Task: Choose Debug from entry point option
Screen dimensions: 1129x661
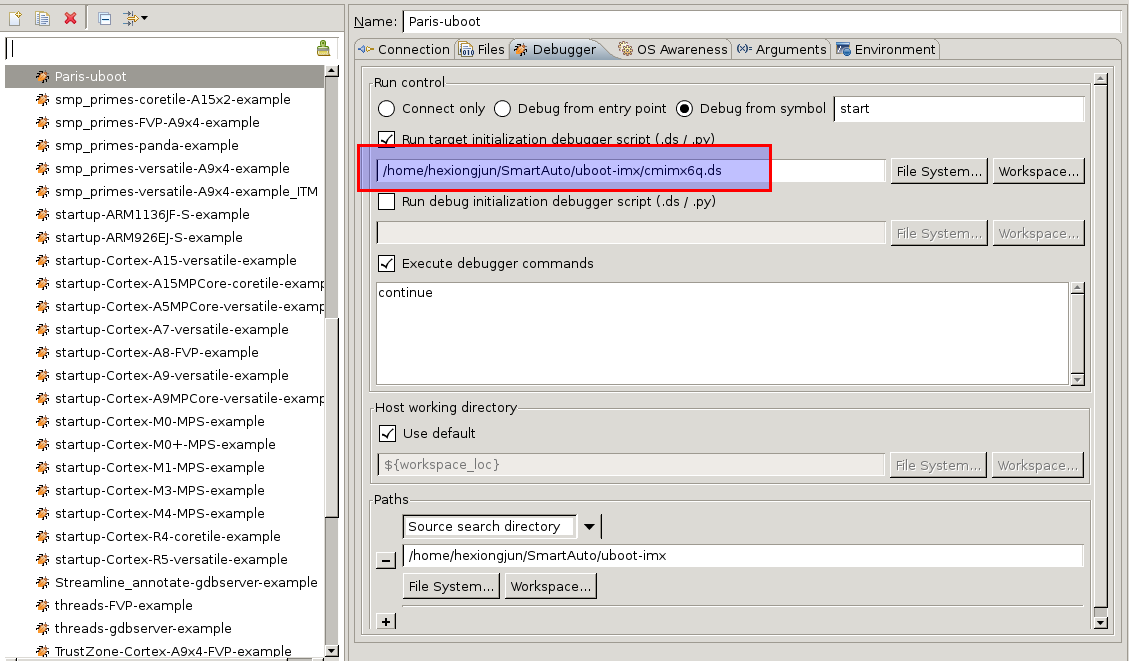Action: tap(502, 108)
